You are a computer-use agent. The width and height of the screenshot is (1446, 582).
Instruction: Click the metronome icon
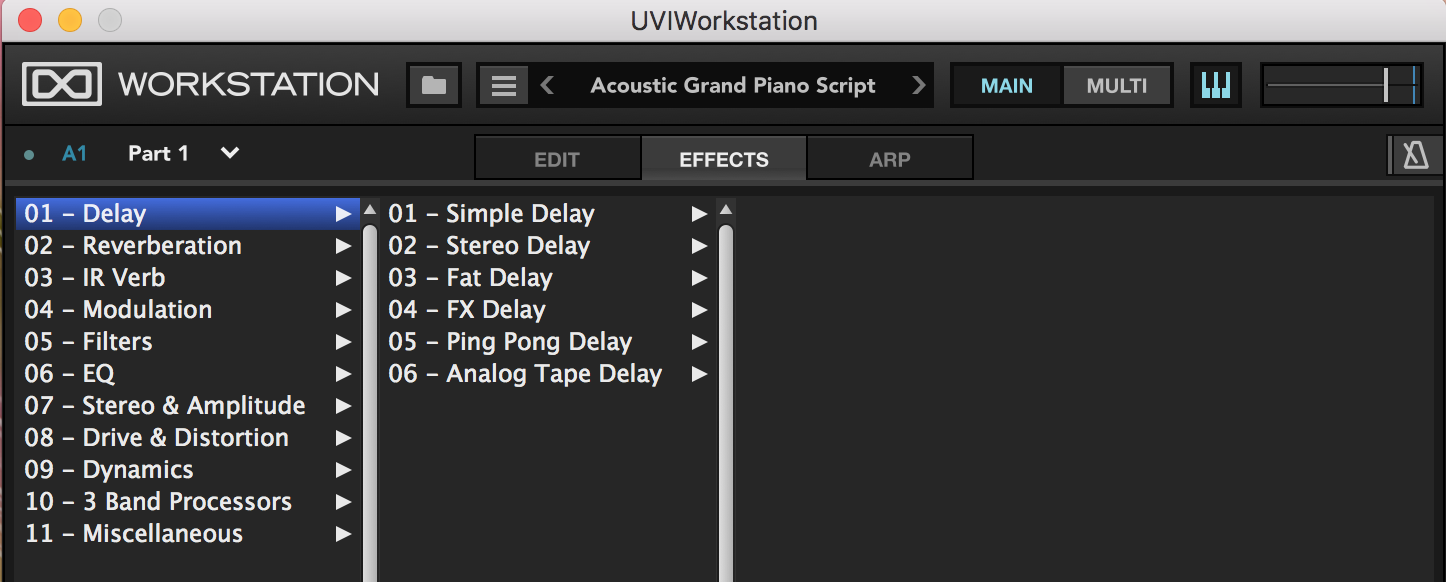[x=1416, y=155]
